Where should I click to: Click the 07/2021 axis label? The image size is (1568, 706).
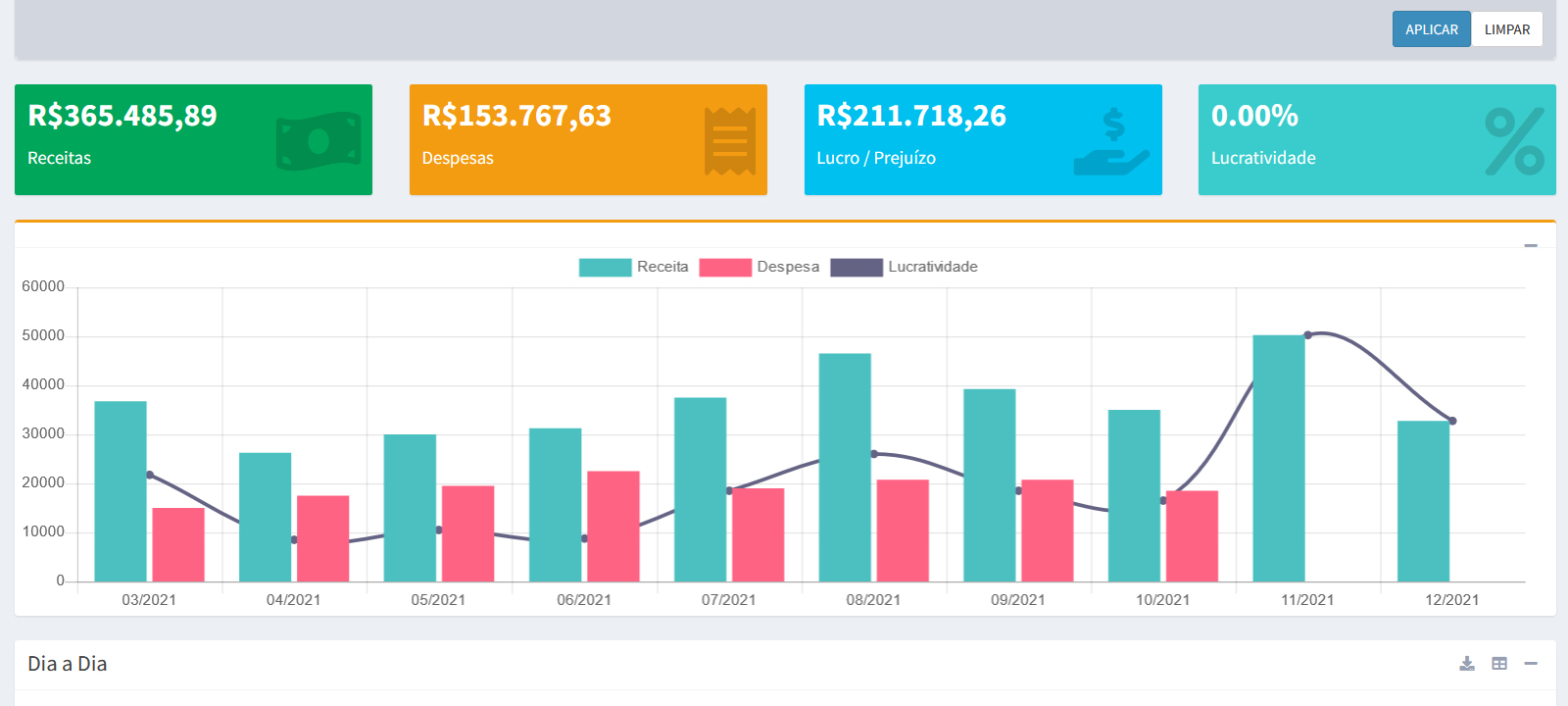coord(728,600)
